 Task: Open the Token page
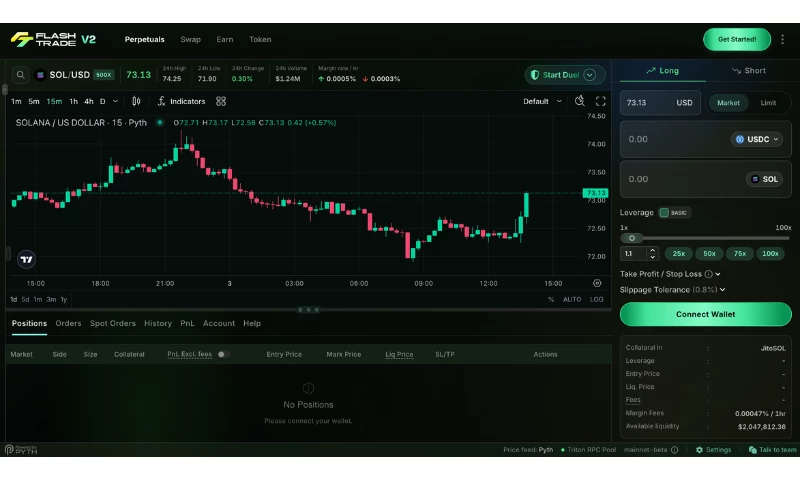(x=260, y=39)
